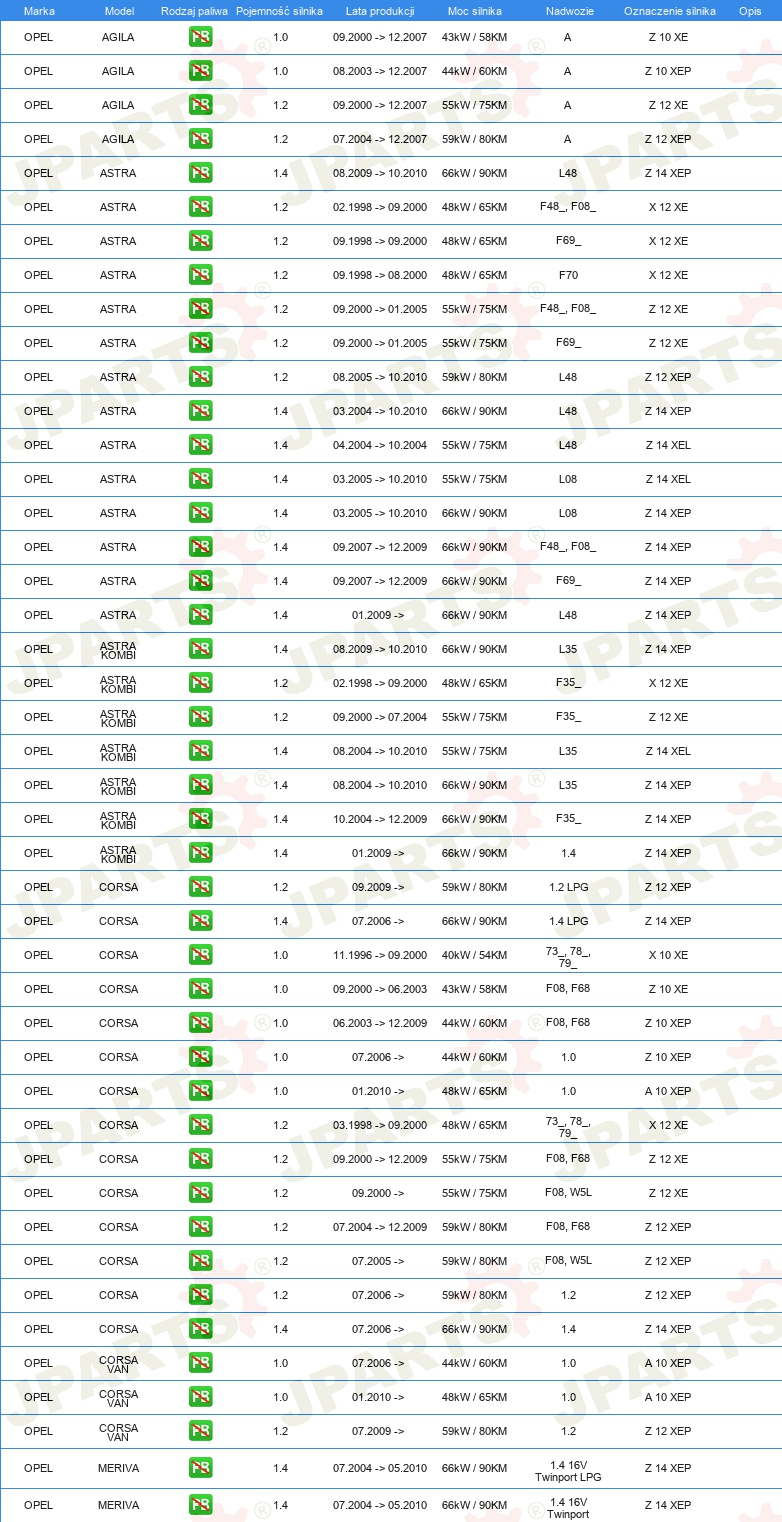Select '1.4 LPG' body cell in CORSA row
The height and width of the screenshot is (1522, 782).
[x=568, y=921]
